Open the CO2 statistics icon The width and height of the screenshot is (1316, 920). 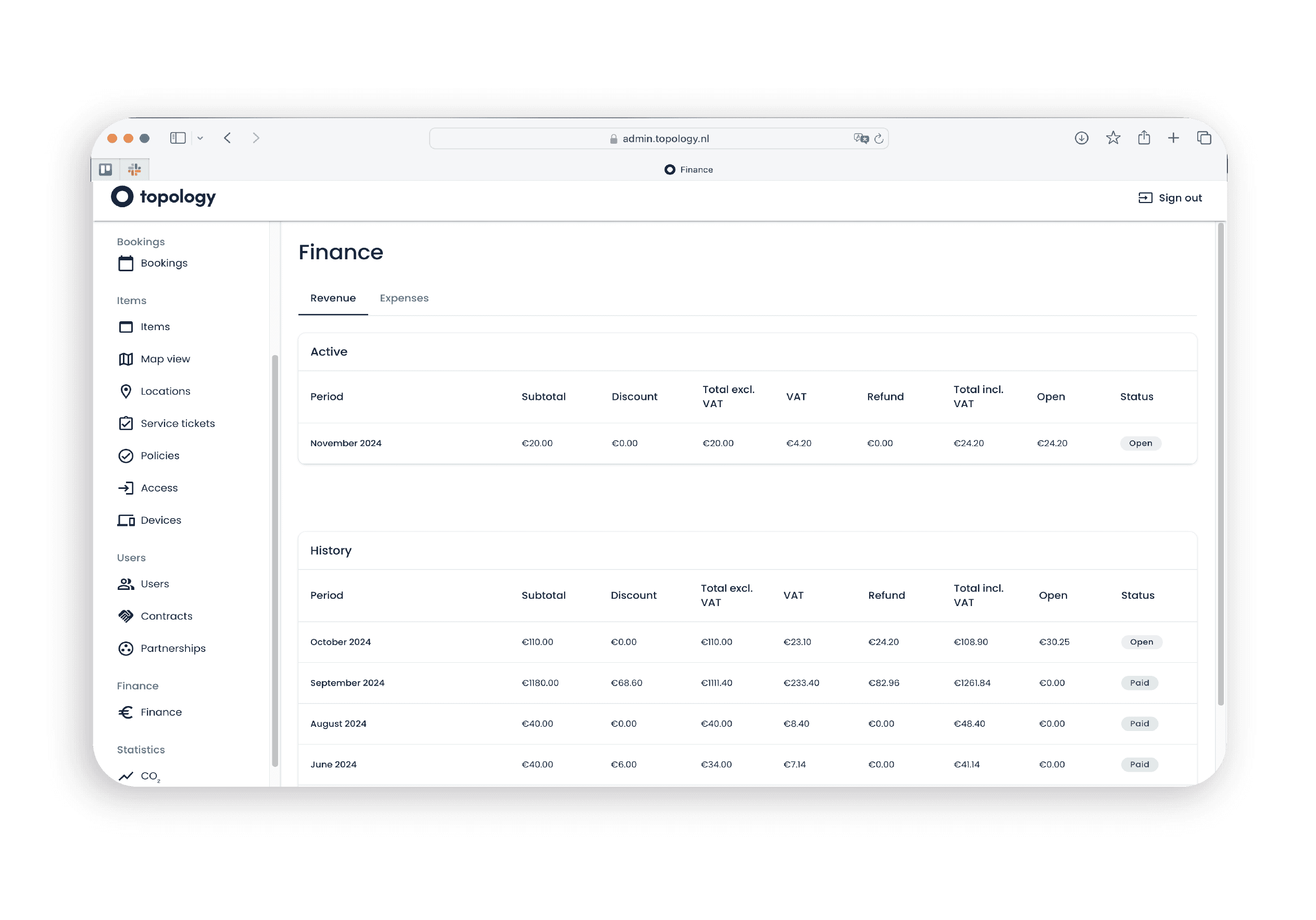pyautogui.click(x=126, y=776)
